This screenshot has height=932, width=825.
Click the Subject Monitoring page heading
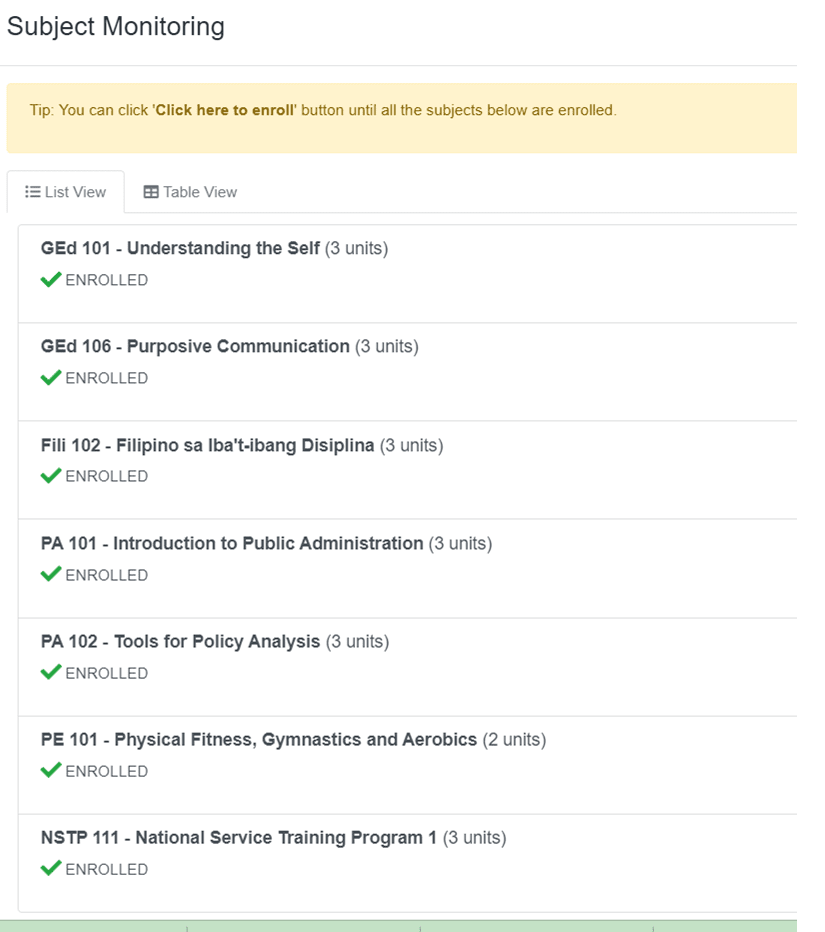[x=116, y=27]
